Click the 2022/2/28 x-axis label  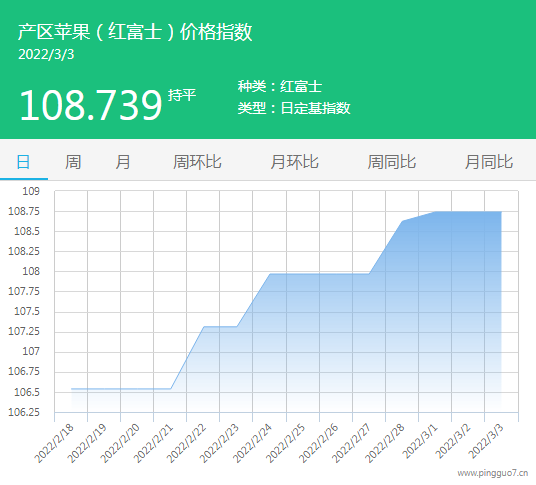(385, 443)
